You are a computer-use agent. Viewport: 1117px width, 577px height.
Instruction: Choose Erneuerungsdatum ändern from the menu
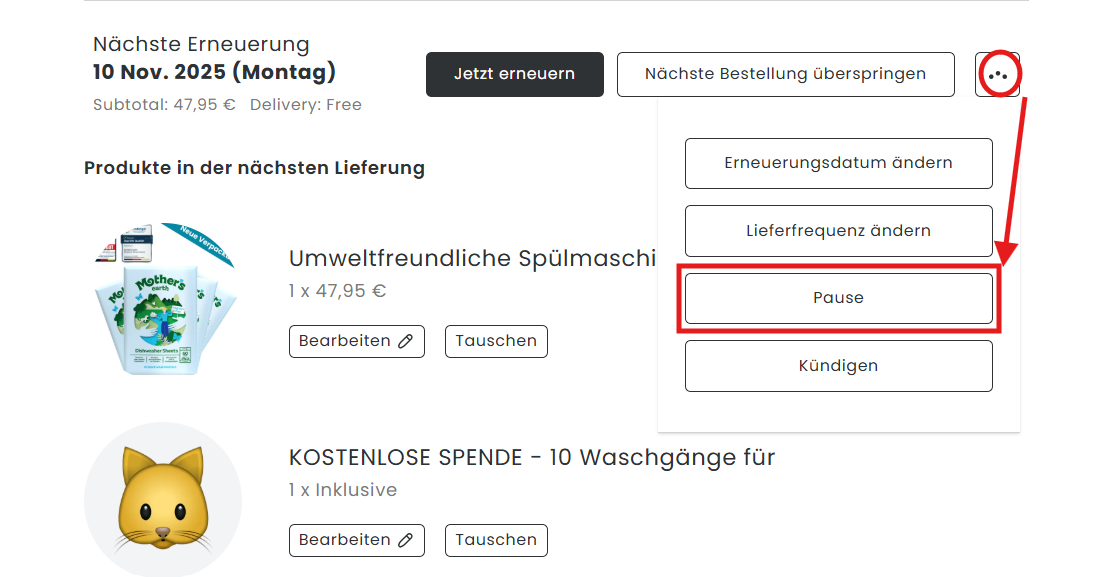838,163
